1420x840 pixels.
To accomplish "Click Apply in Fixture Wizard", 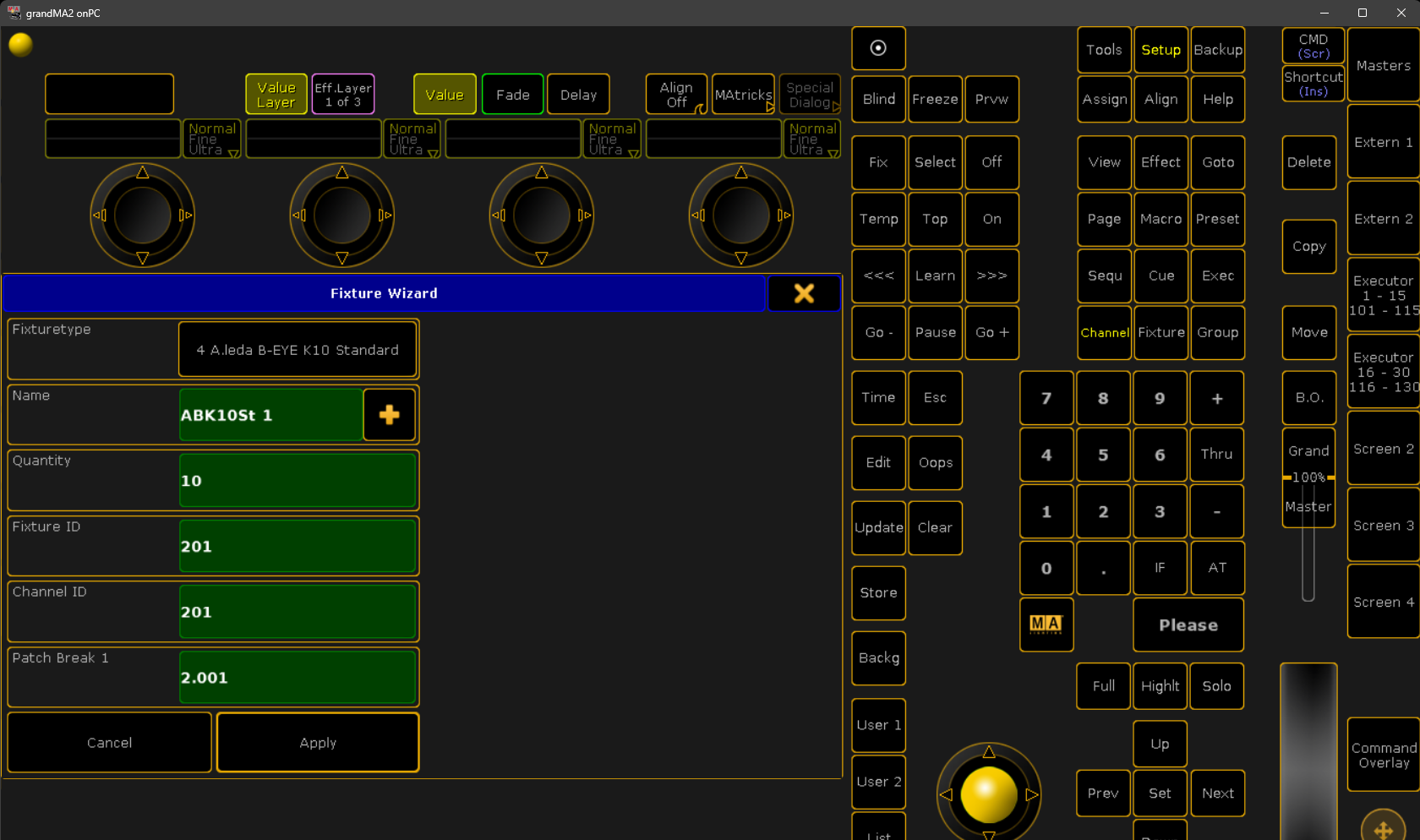I will 318,742.
